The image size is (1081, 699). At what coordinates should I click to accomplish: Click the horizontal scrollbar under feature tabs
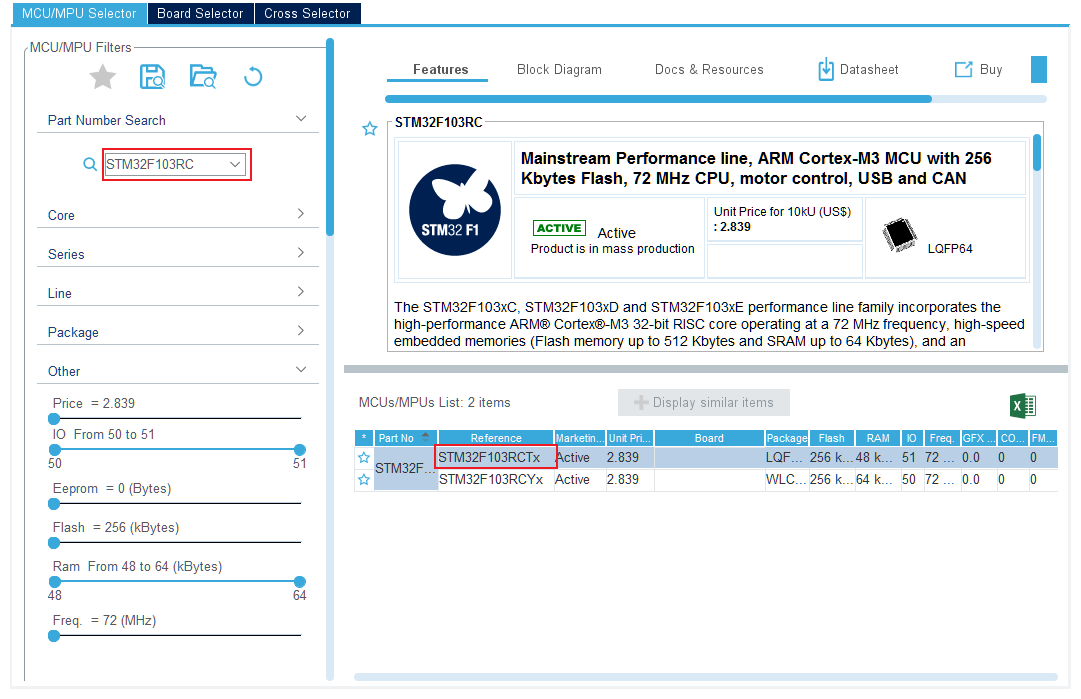pos(658,99)
